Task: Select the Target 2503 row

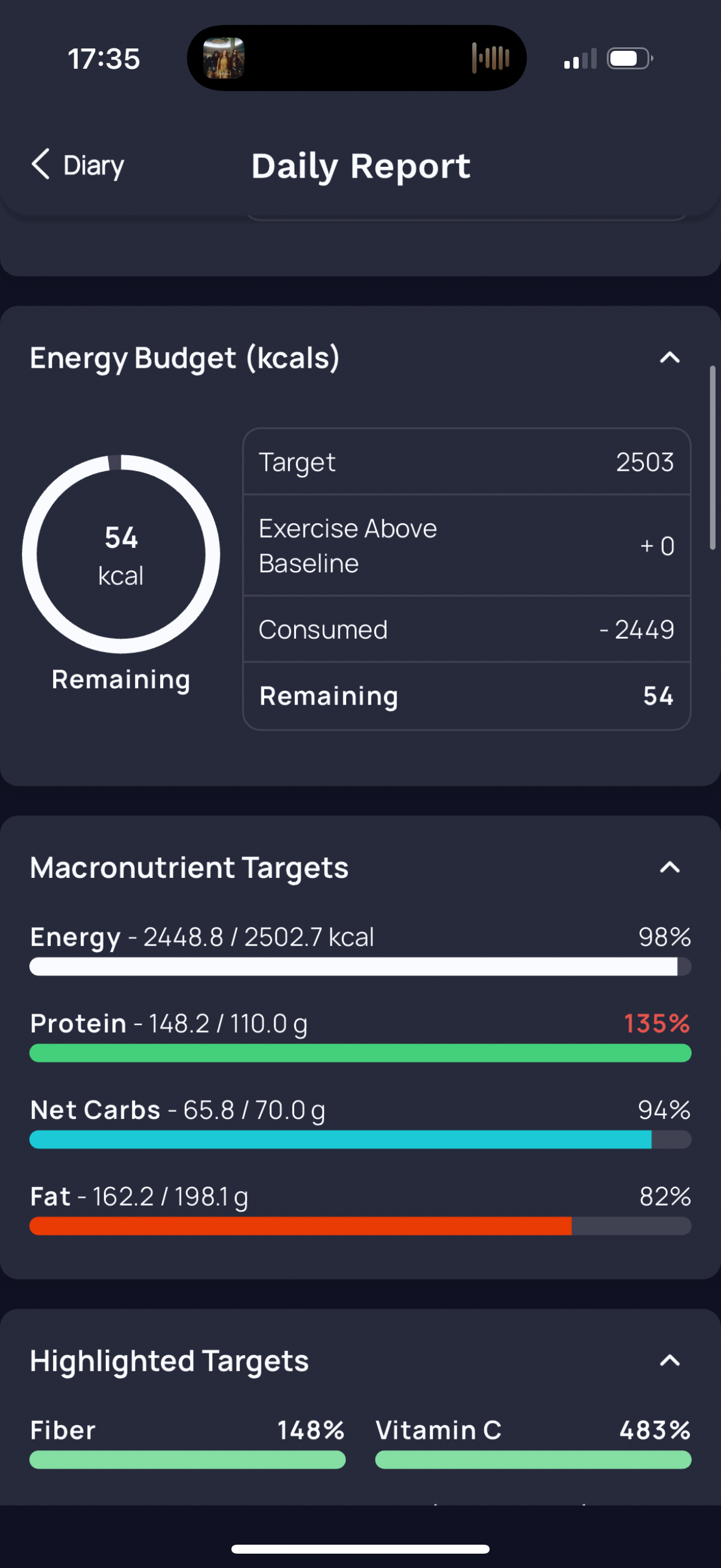Action: (x=467, y=462)
